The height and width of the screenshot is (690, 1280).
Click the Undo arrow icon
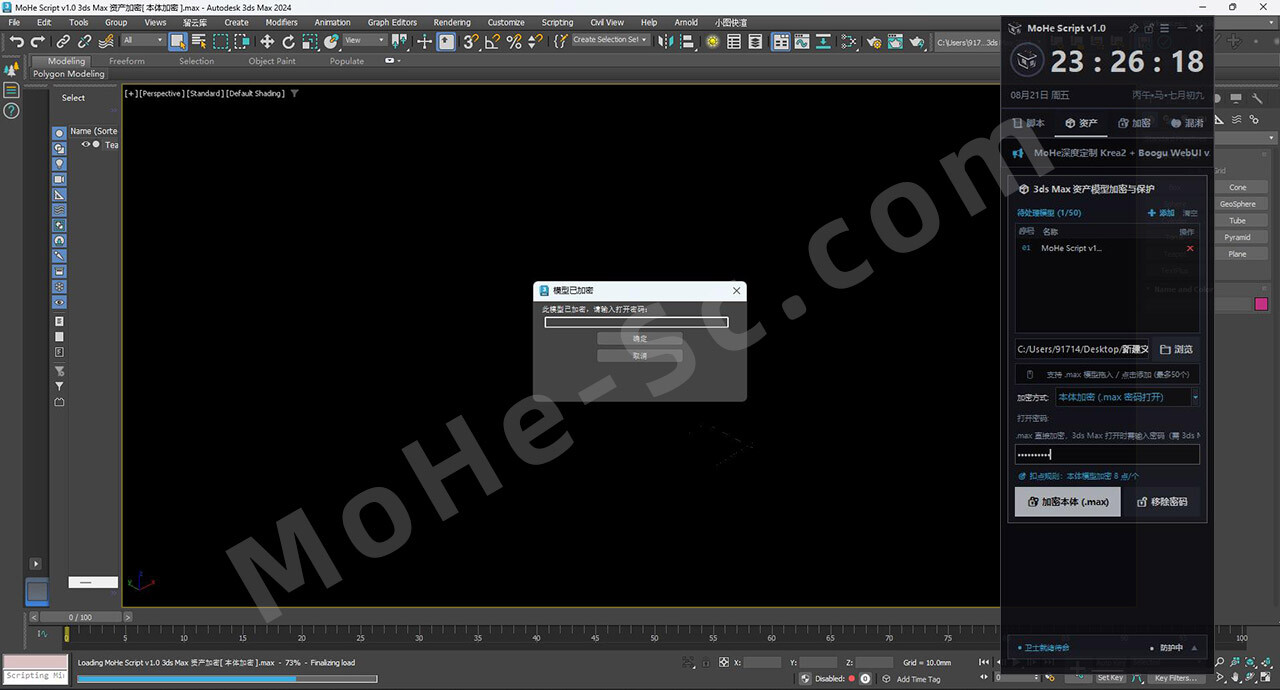[16, 41]
